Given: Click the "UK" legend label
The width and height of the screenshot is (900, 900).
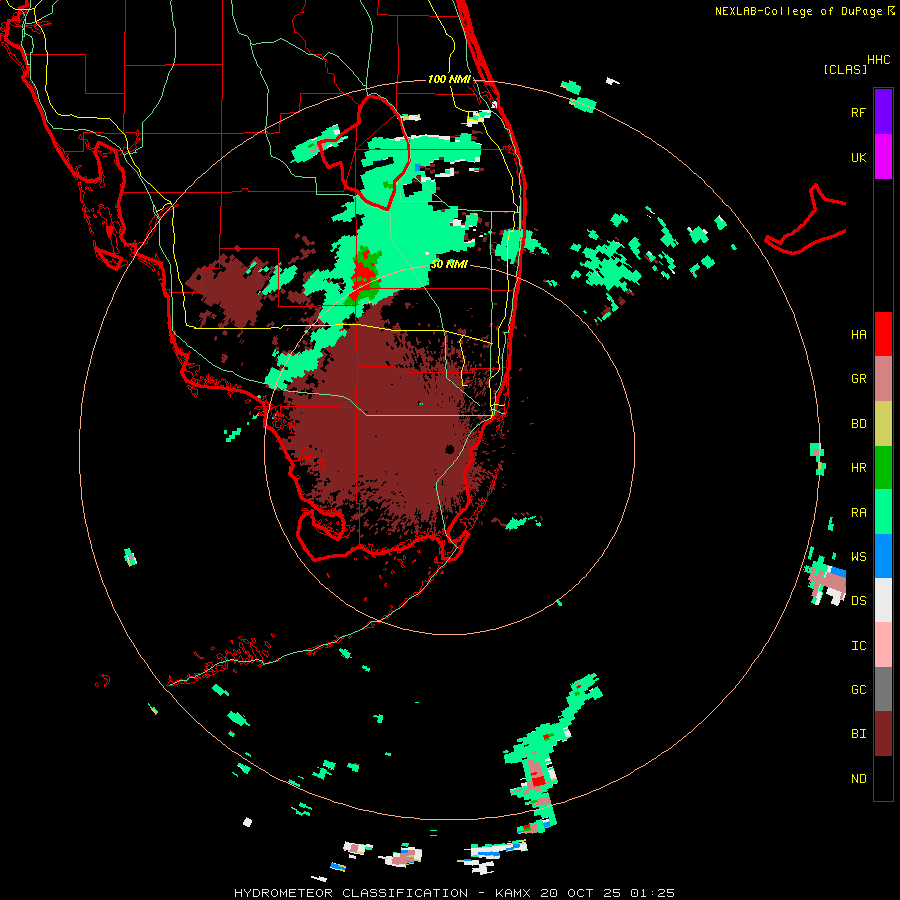Looking at the screenshot, I should pyautogui.click(x=858, y=157).
